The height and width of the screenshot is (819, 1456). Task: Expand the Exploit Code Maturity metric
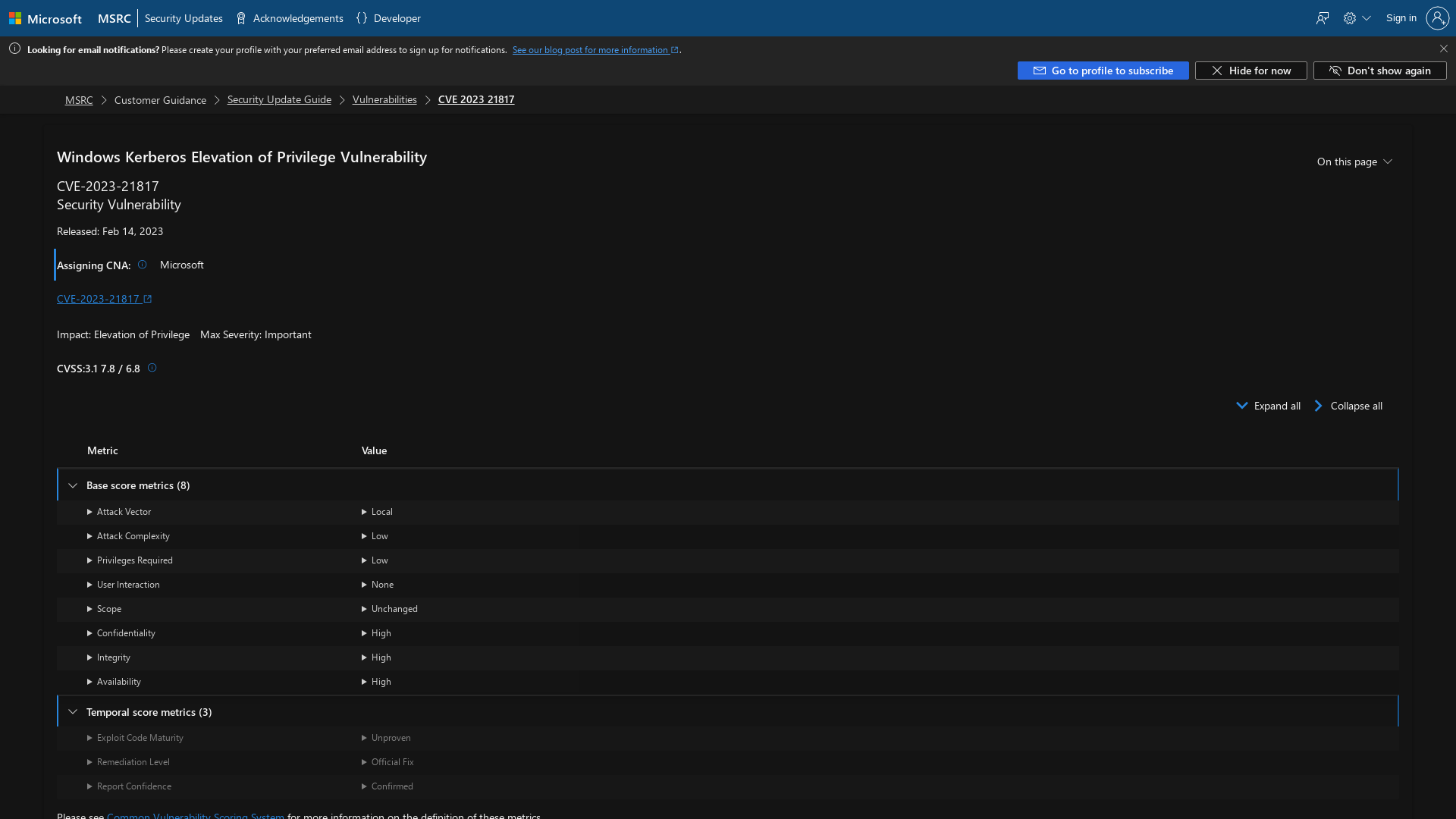pyautogui.click(x=135, y=738)
